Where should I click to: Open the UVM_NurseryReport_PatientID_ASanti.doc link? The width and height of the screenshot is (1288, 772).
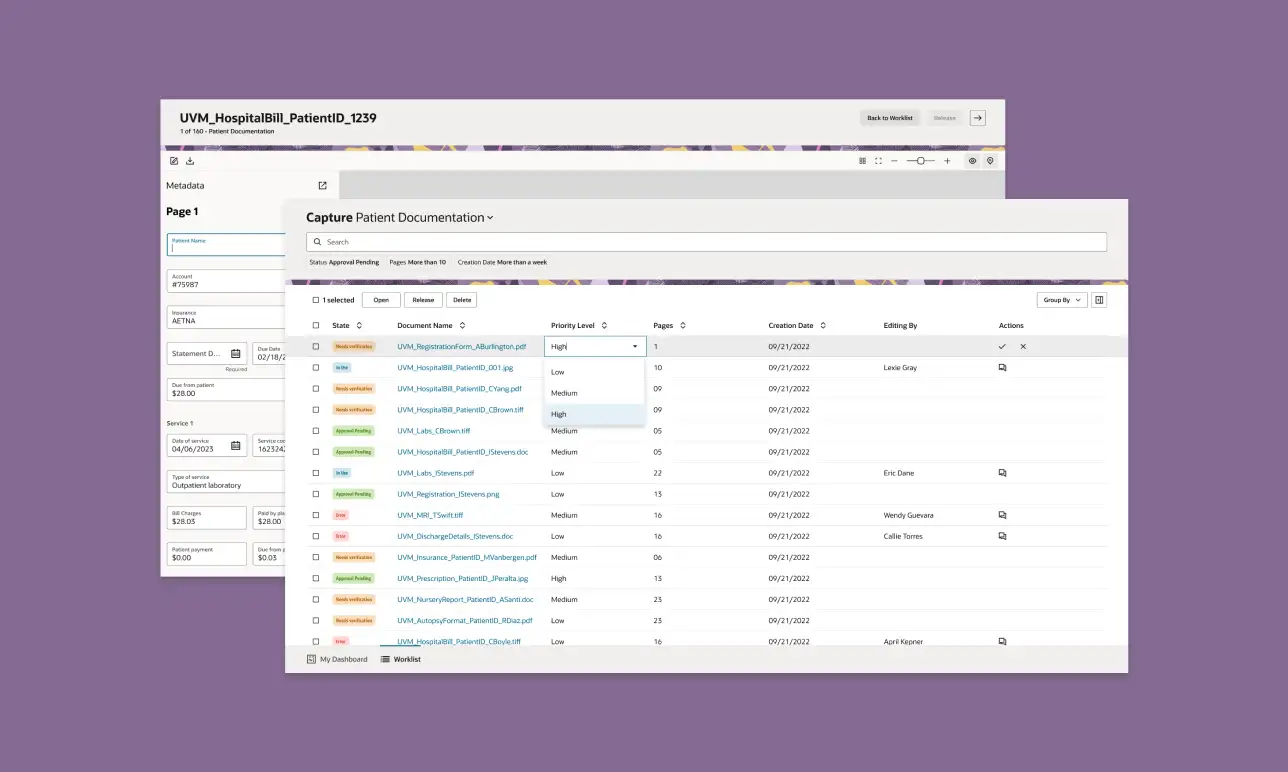point(465,599)
